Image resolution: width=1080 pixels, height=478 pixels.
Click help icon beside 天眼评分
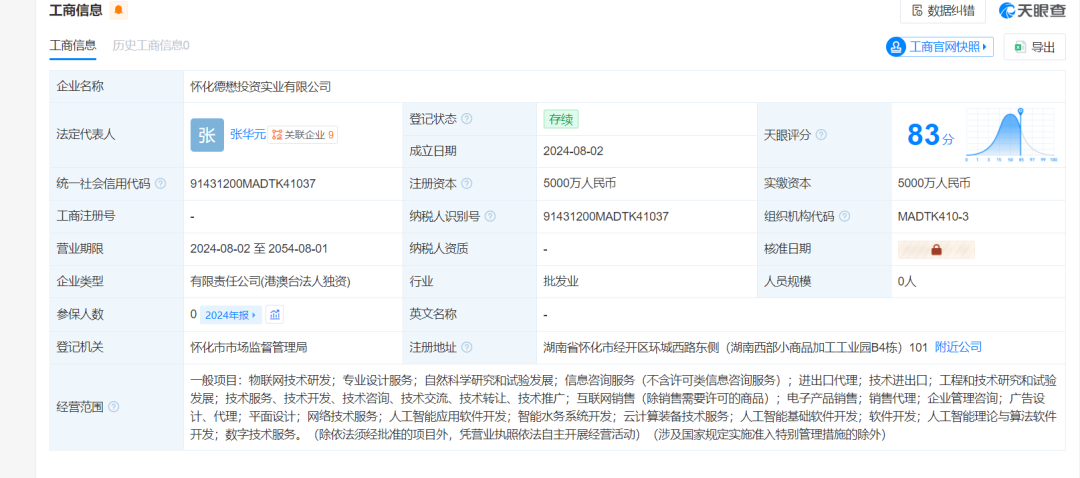[x=821, y=135]
